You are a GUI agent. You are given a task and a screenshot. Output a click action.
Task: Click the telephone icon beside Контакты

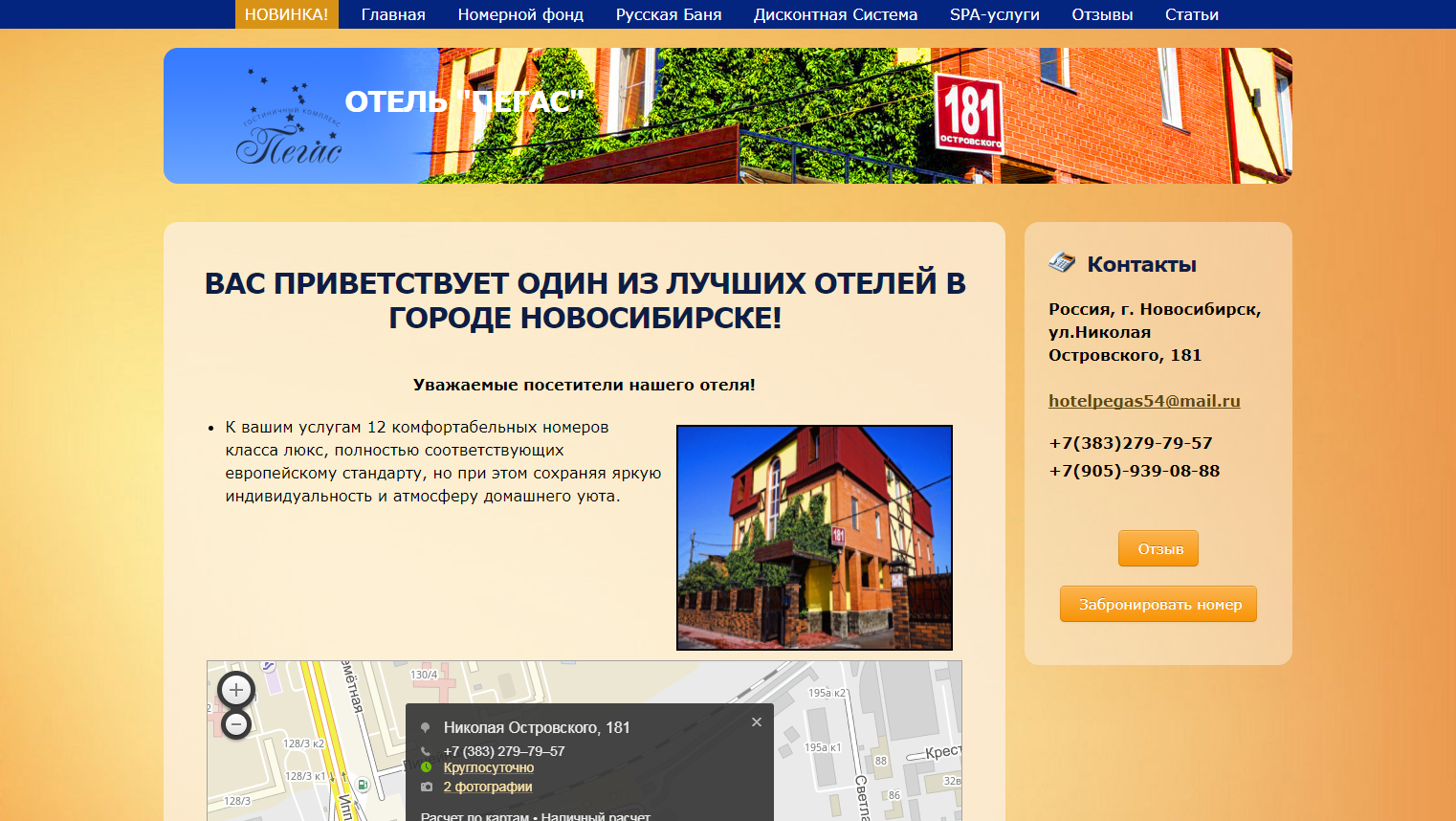(1062, 263)
